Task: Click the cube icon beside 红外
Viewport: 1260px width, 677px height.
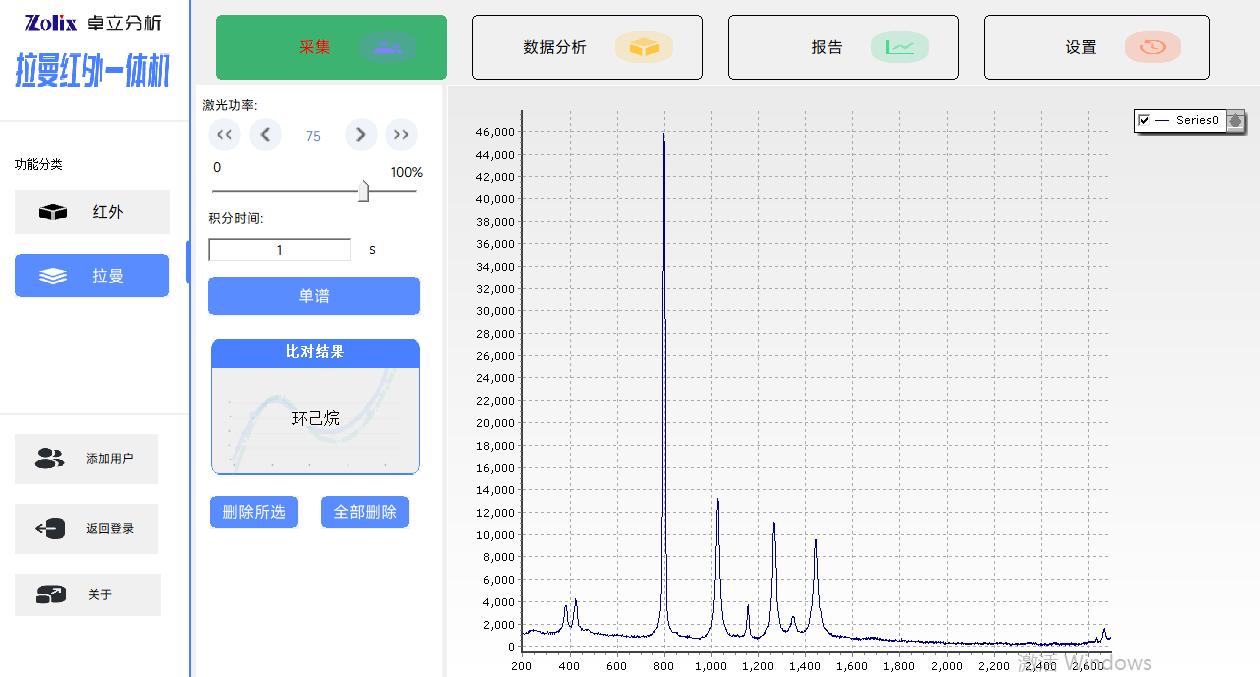Action: tap(52, 212)
